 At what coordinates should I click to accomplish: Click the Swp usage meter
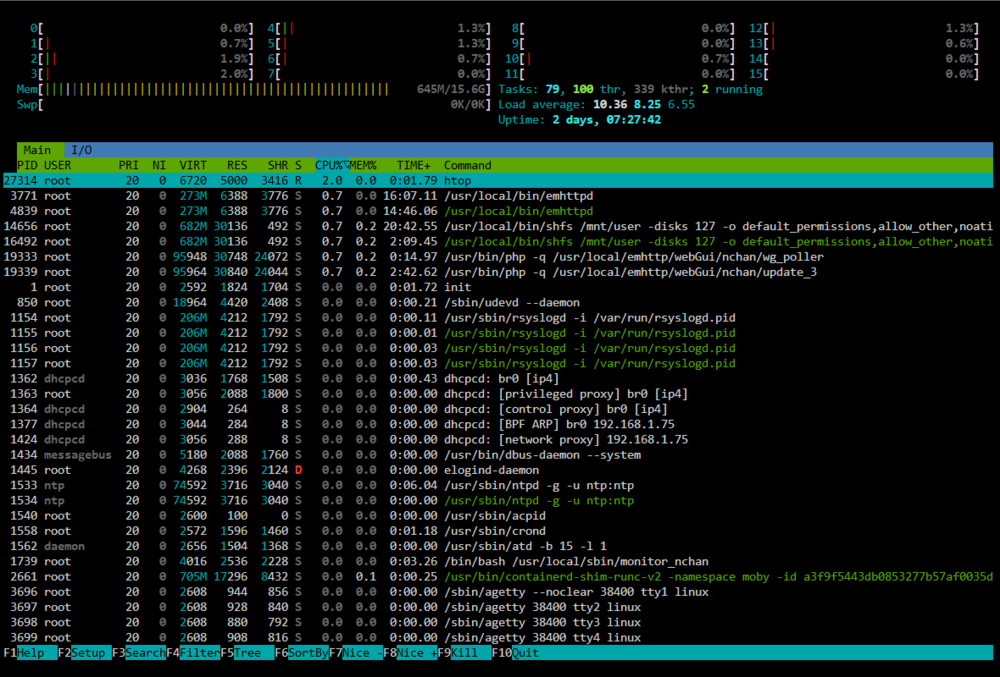pyautogui.click(x=254, y=105)
